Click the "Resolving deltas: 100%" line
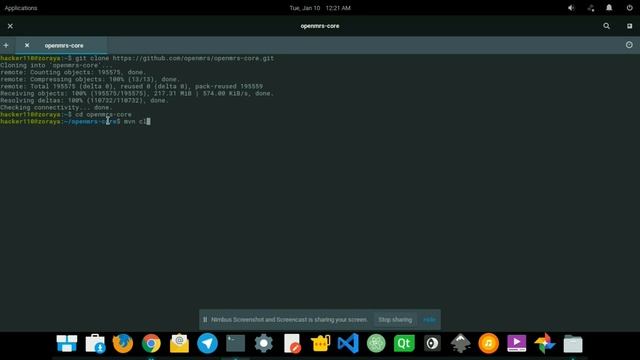This screenshot has width=640, height=360. (84, 100)
